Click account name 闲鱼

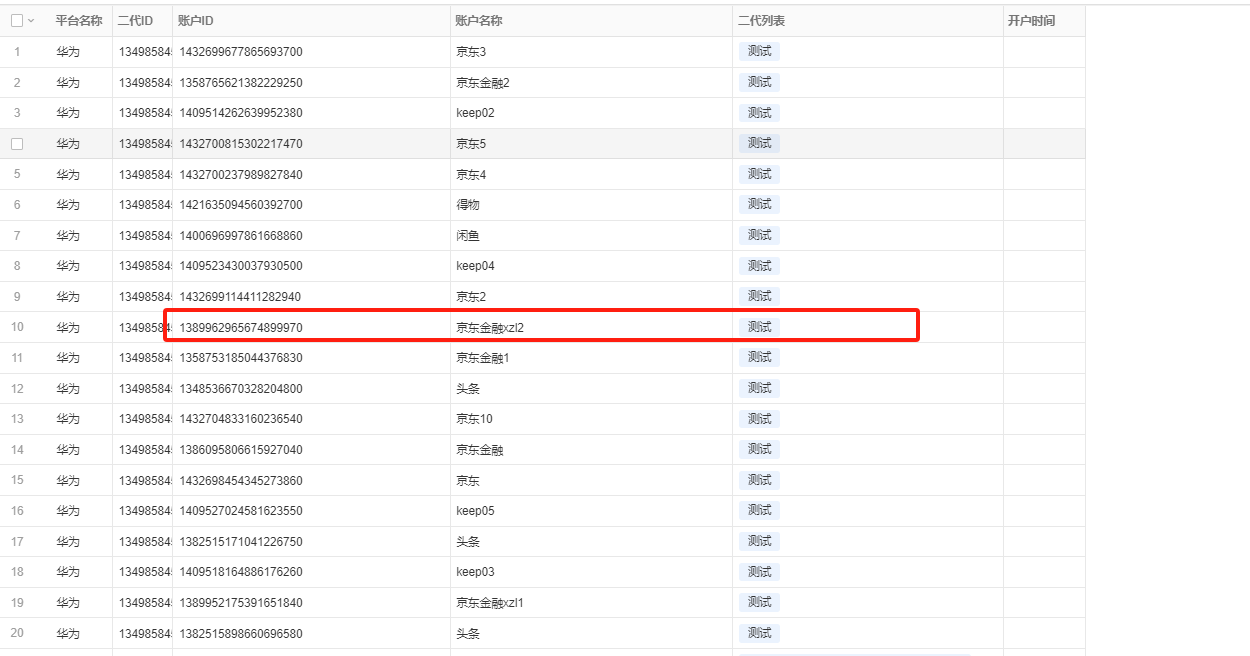468,236
